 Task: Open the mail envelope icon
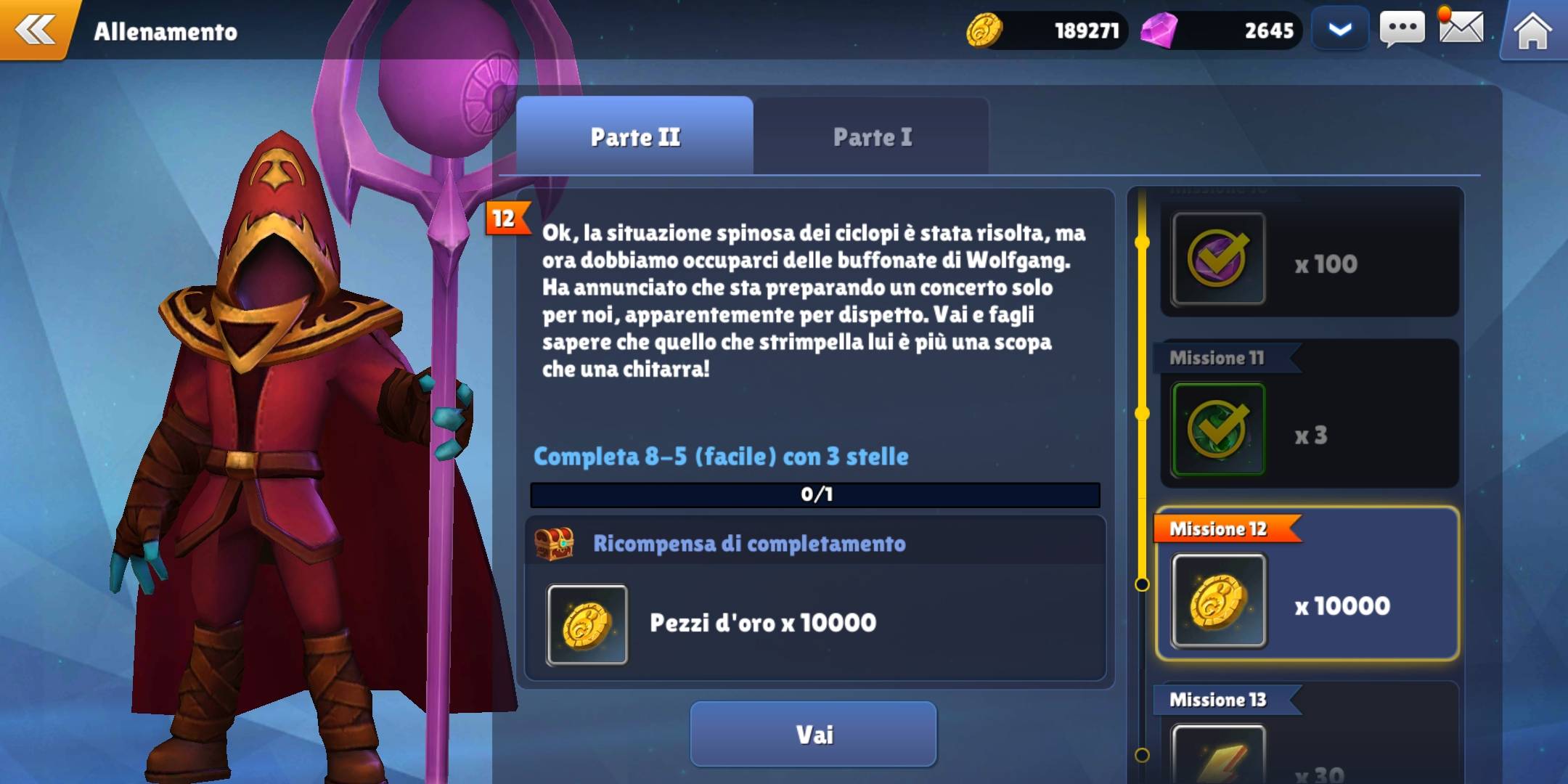pos(1461,28)
